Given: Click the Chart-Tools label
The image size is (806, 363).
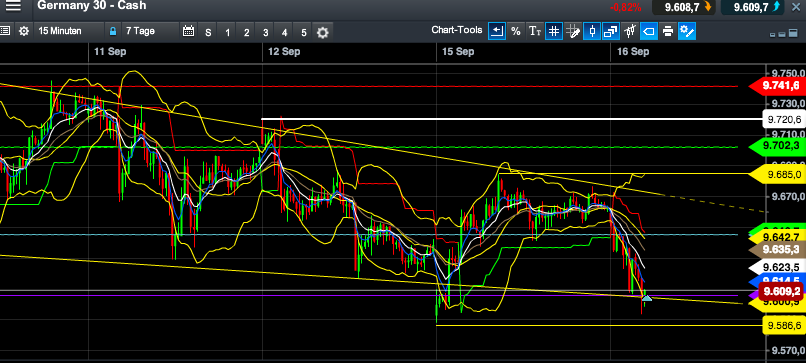Looking at the screenshot, I should pos(456,30).
